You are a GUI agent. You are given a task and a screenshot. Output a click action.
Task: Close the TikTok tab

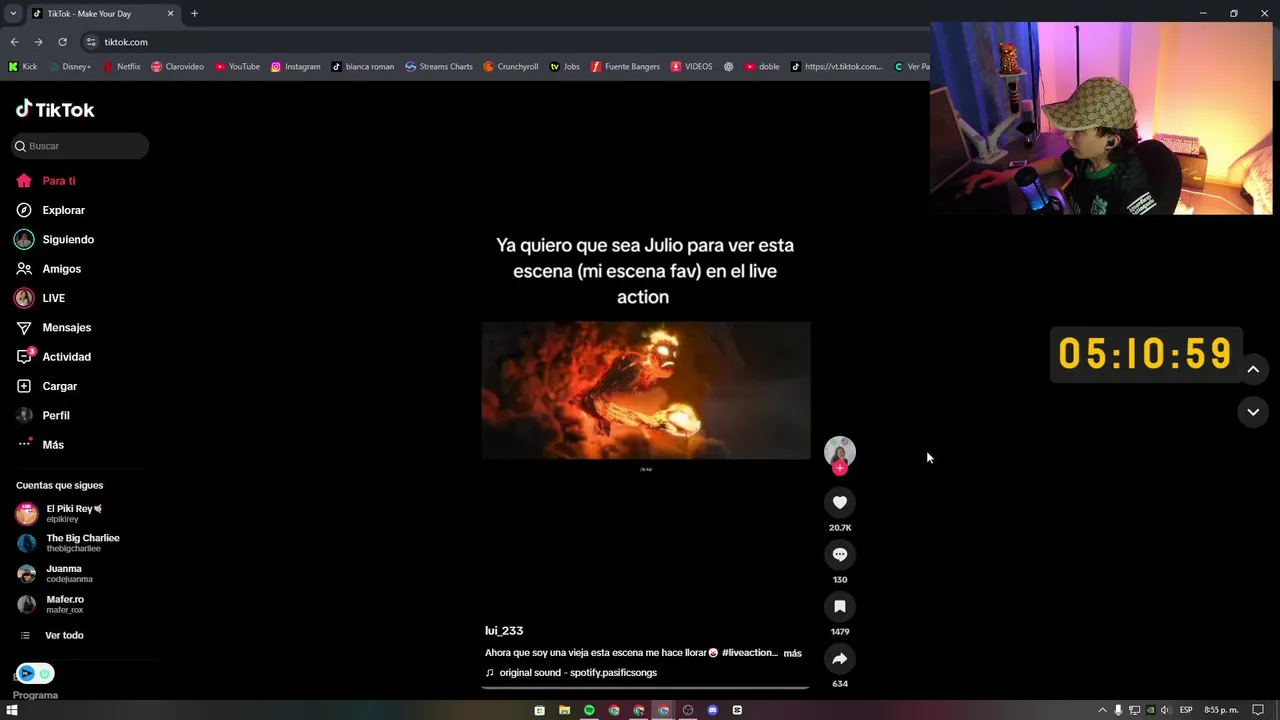pos(170,14)
